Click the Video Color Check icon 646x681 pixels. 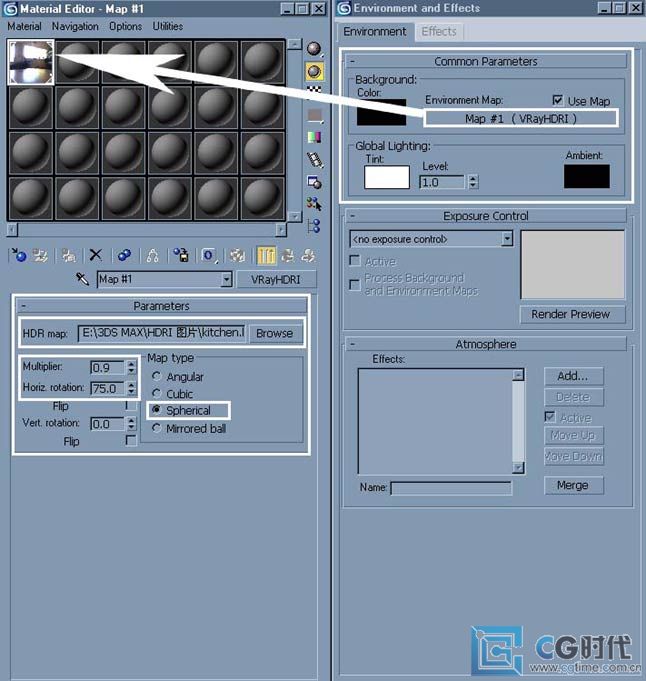[x=315, y=137]
